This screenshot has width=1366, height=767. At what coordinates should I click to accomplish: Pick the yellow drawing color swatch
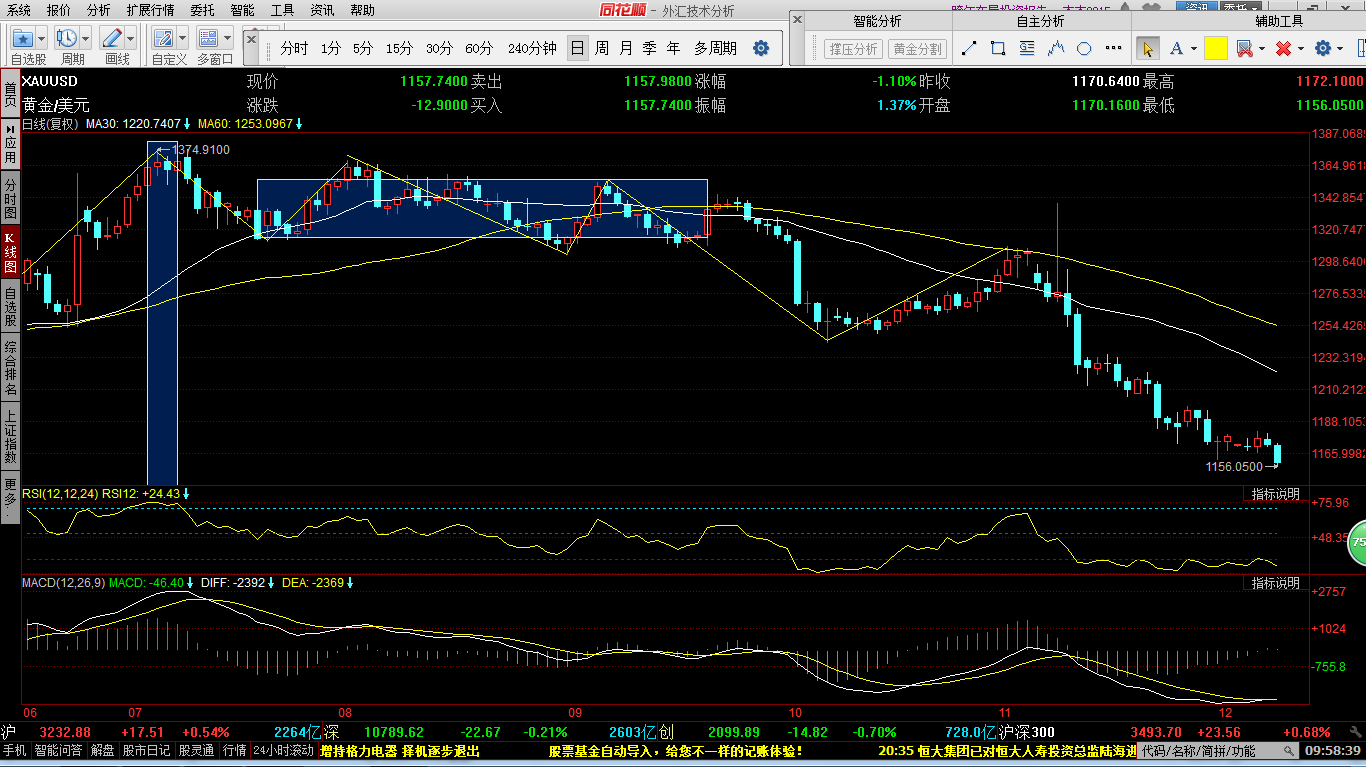(1216, 48)
